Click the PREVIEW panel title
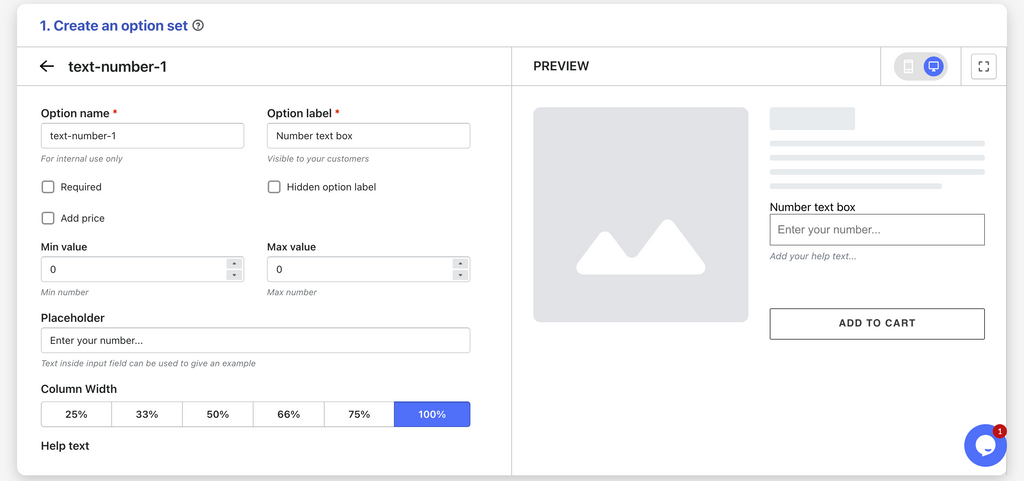Image resolution: width=1024 pixels, height=481 pixels. 561,67
